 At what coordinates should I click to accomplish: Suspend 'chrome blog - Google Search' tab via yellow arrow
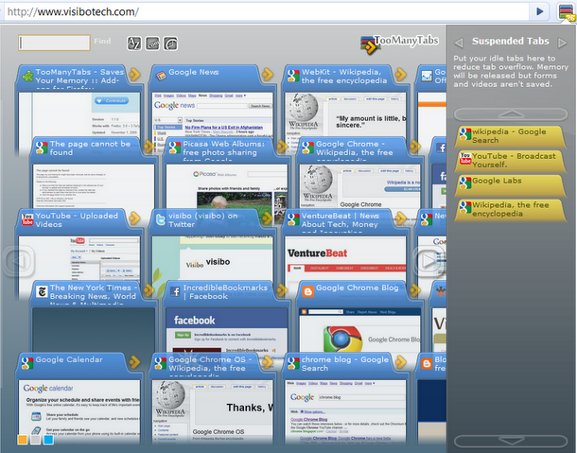click(x=401, y=362)
